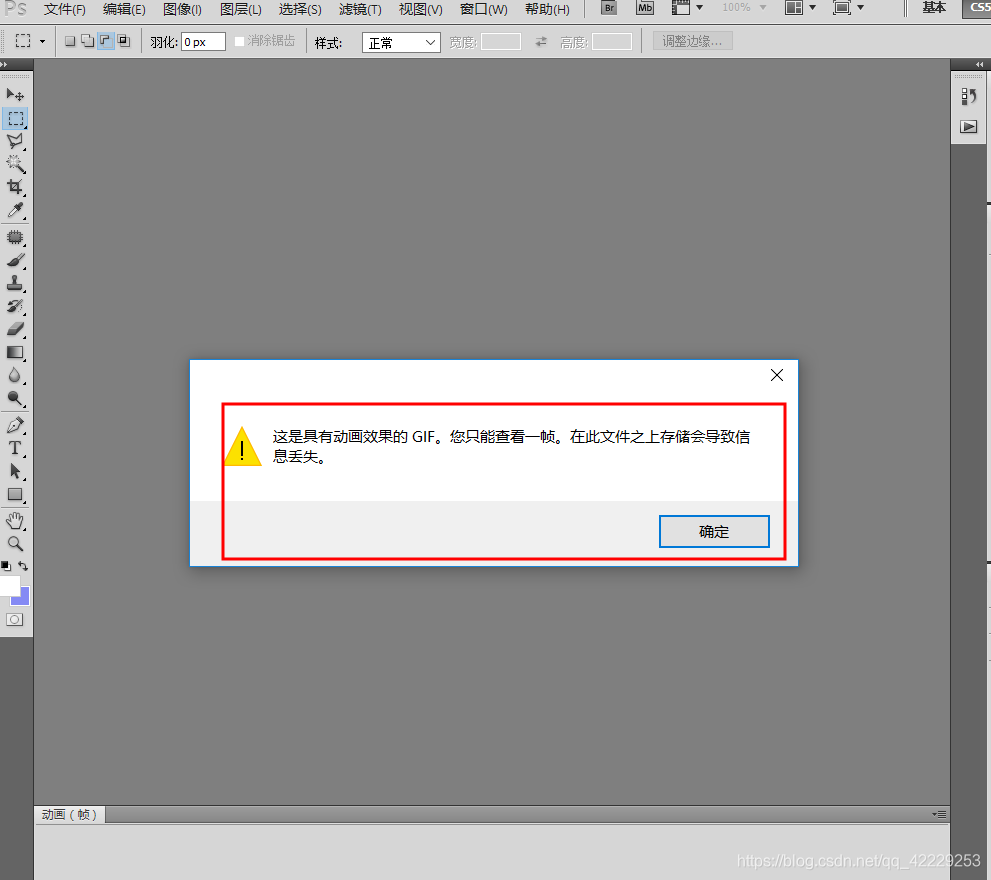The width and height of the screenshot is (991, 880).
Task: Select the Horizontal Type tool
Action: click(x=15, y=449)
